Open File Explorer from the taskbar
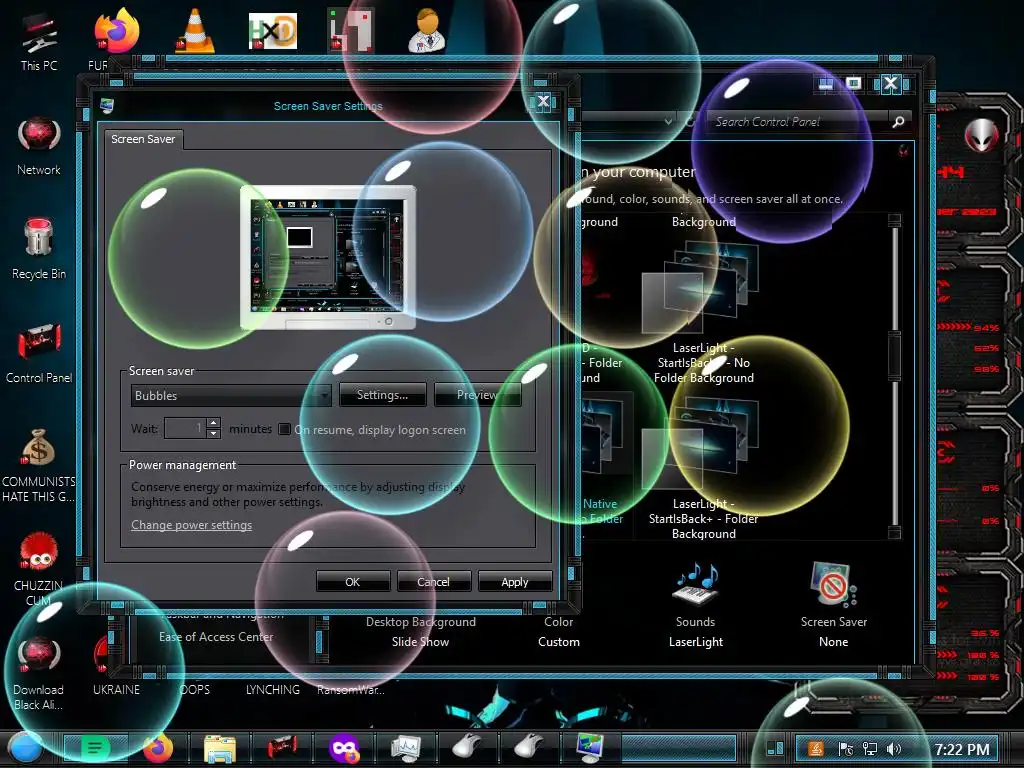 [219, 748]
